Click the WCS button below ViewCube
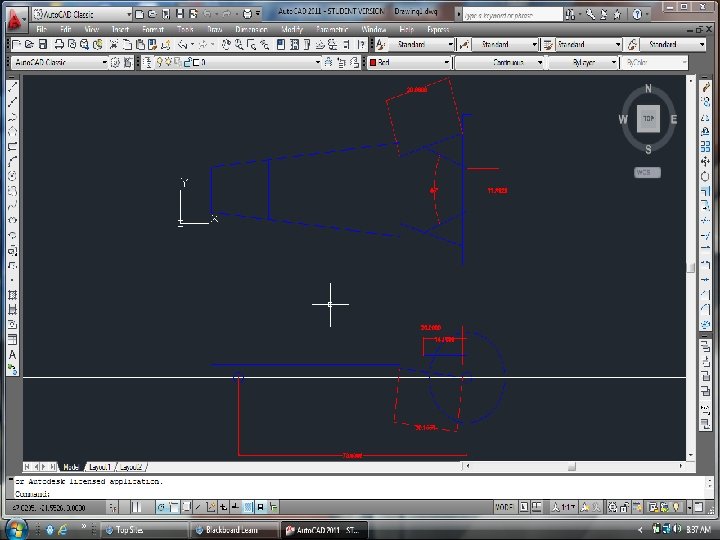Viewport: 720px width, 540px height. [x=647, y=172]
